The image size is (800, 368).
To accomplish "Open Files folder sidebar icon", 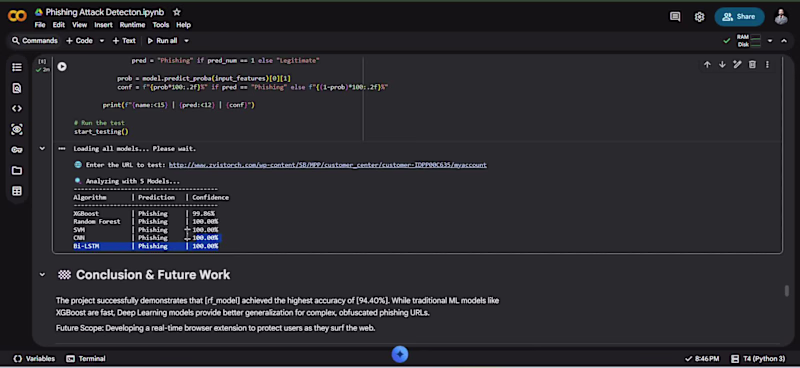I will point(17,170).
